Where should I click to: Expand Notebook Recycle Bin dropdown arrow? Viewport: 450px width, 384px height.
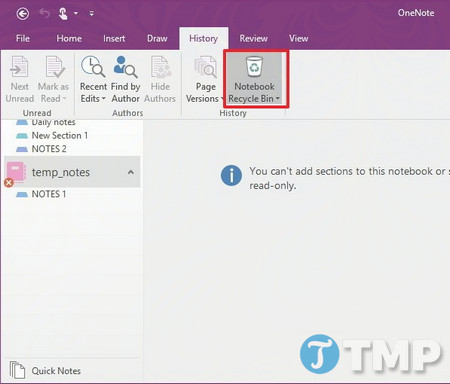pyautogui.click(x=277, y=98)
